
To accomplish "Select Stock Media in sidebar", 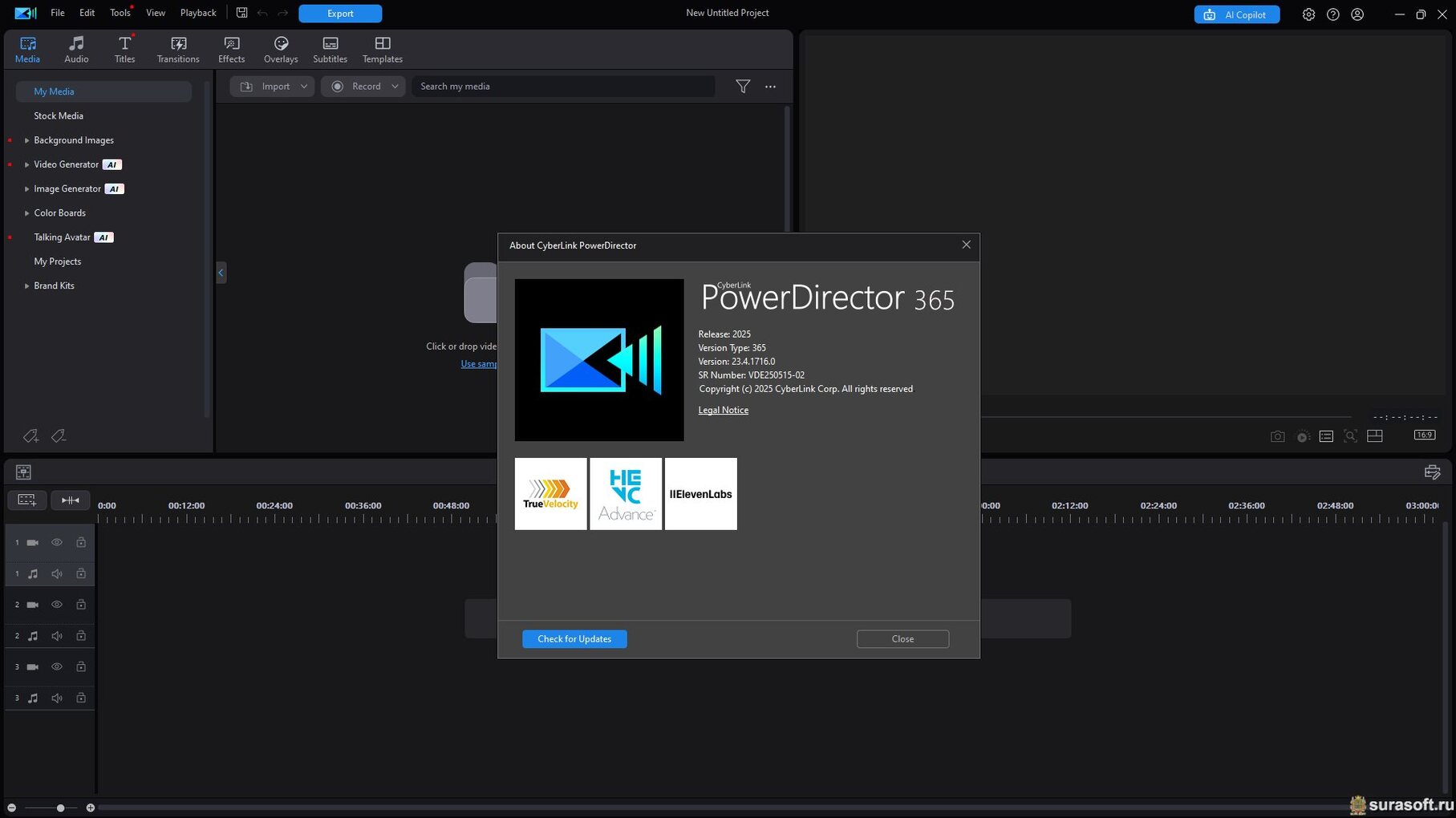I will click(x=59, y=115).
